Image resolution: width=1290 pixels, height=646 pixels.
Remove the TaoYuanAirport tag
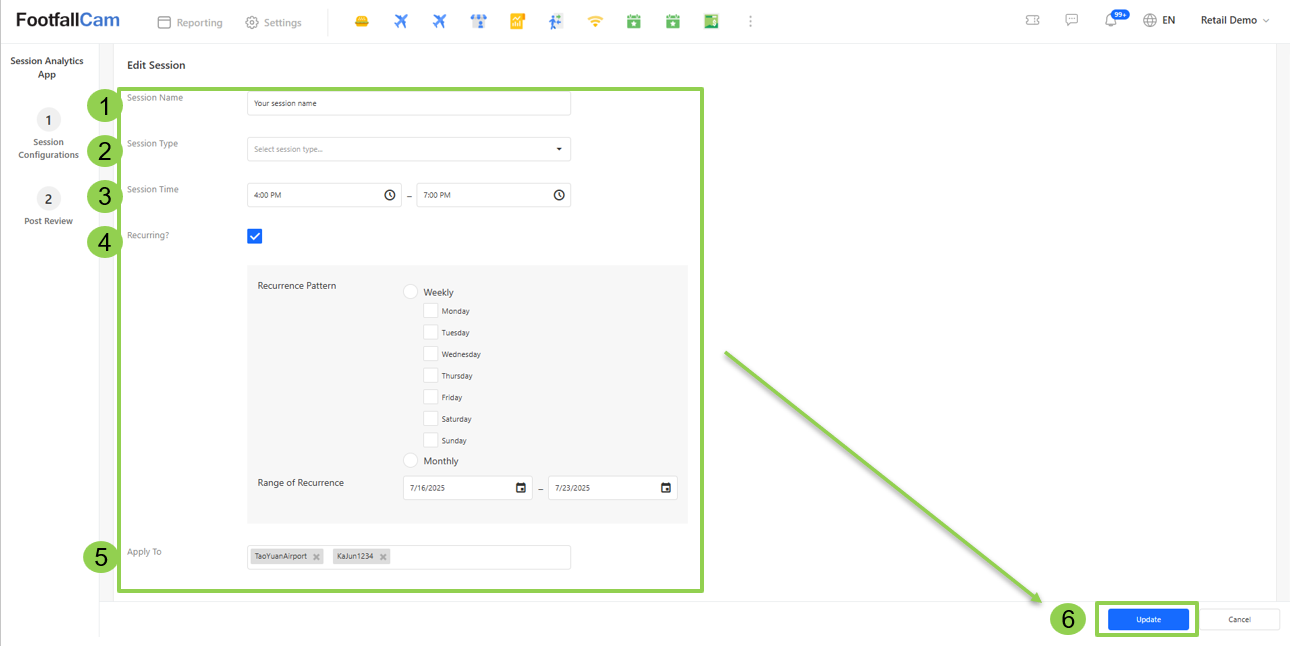pos(316,557)
